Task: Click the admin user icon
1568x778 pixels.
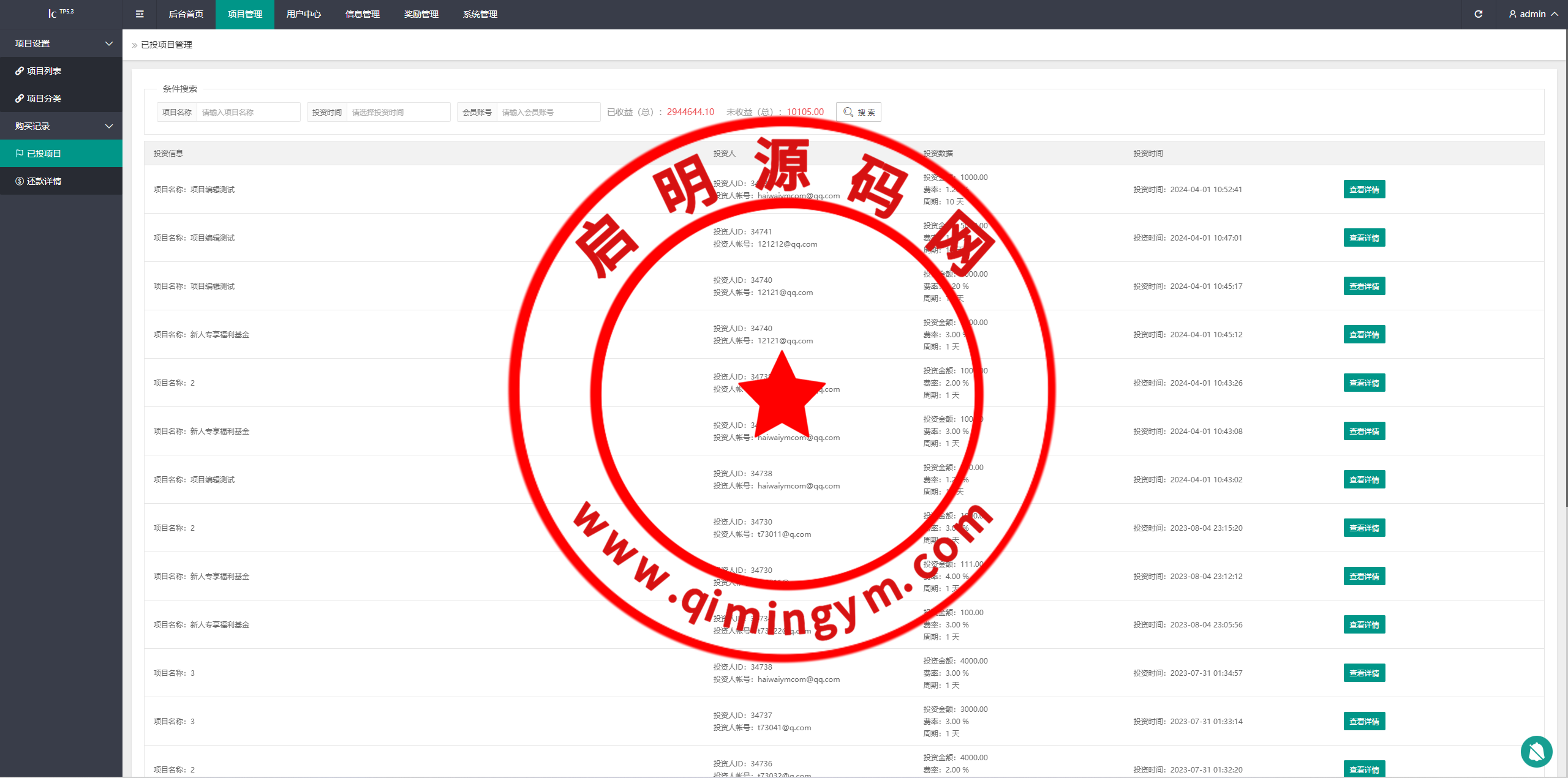Action: click(1512, 14)
